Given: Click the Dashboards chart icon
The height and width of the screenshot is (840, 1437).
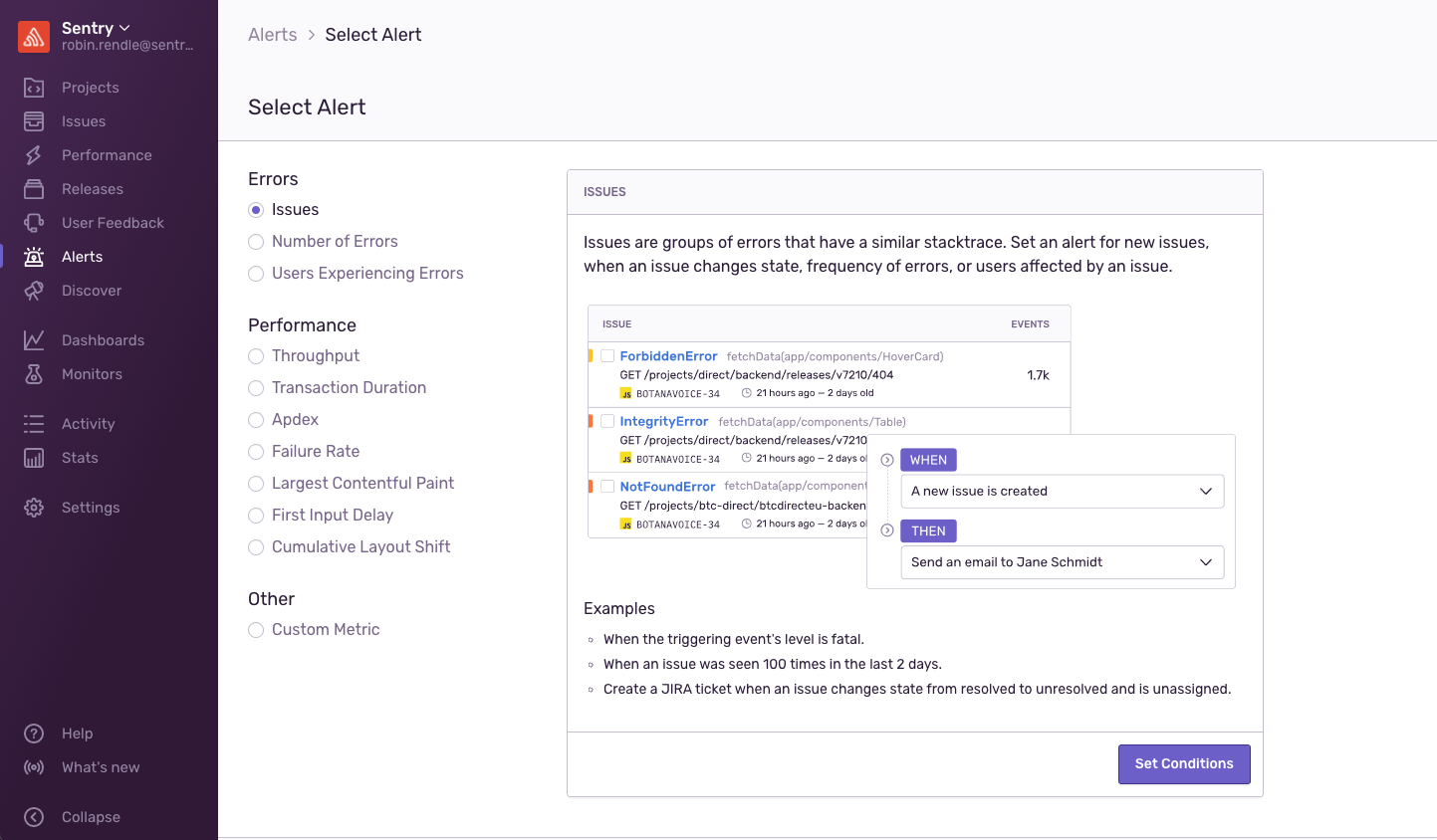Looking at the screenshot, I should [34, 340].
